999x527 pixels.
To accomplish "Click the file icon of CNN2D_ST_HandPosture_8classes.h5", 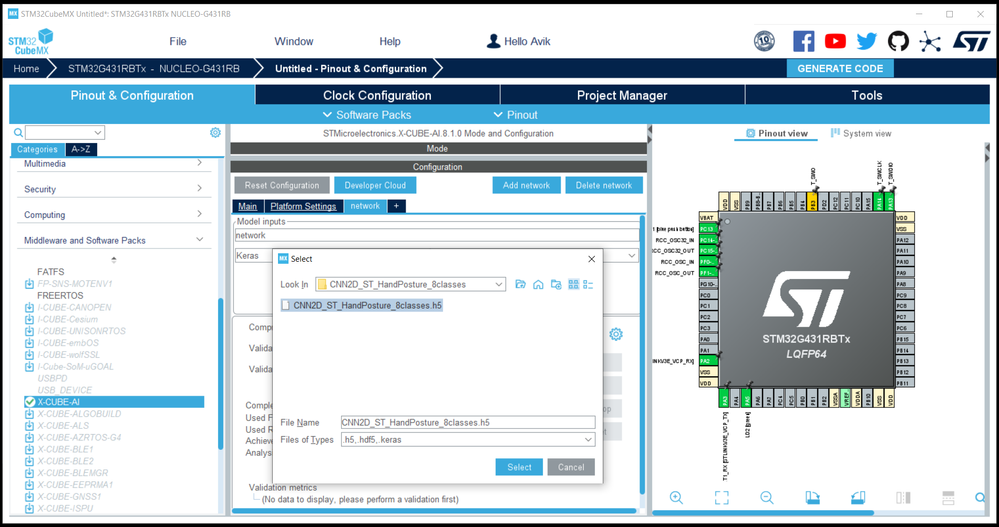I will pyautogui.click(x=286, y=305).
